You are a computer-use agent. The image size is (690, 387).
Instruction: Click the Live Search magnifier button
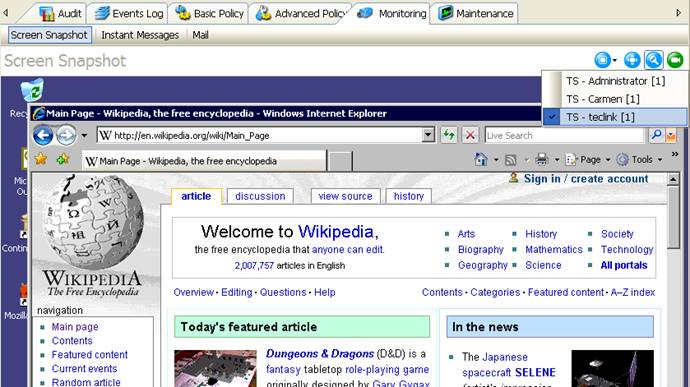(656, 135)
